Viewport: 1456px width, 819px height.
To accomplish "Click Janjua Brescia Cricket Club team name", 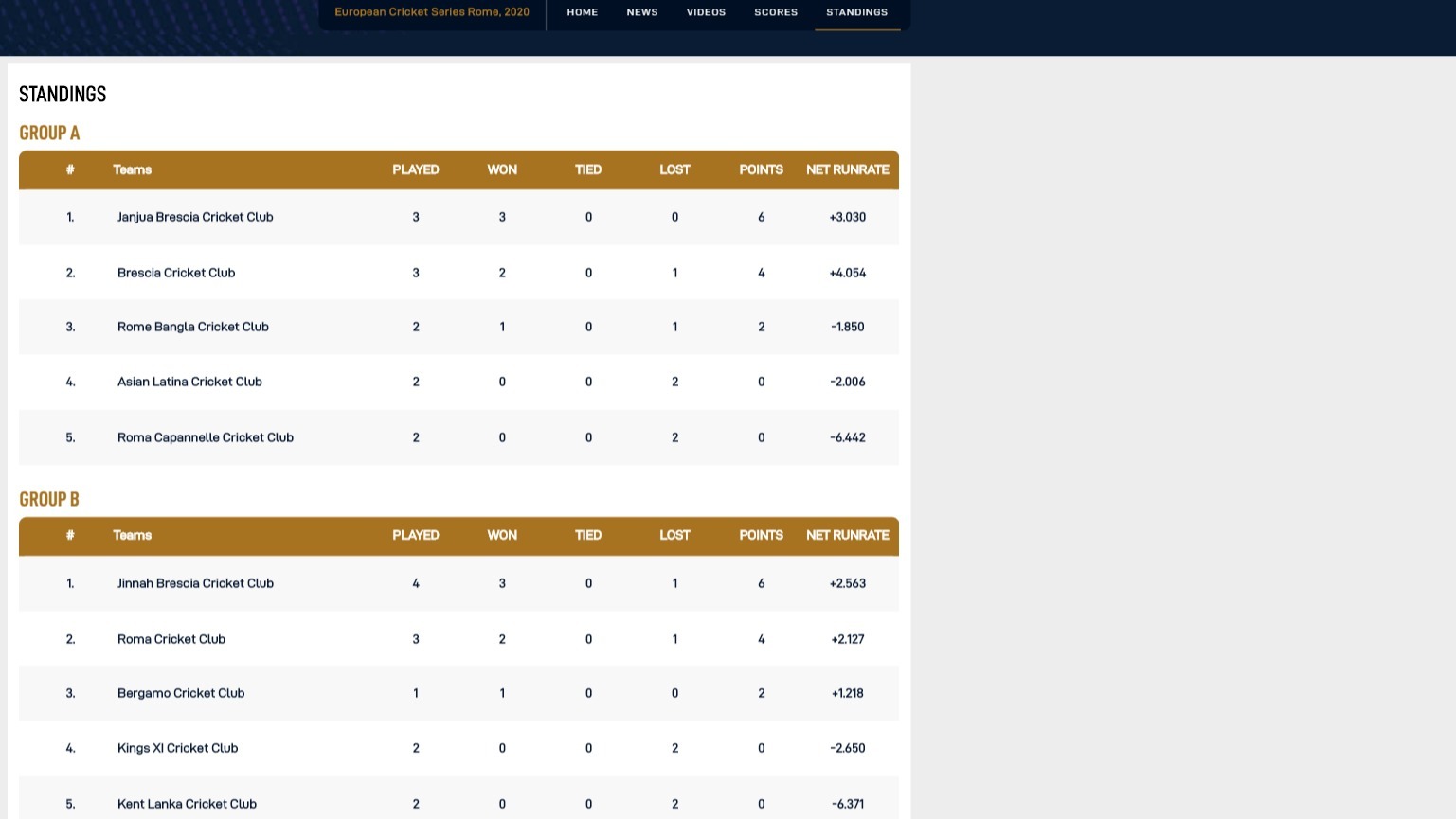I will tap(195, 217).
